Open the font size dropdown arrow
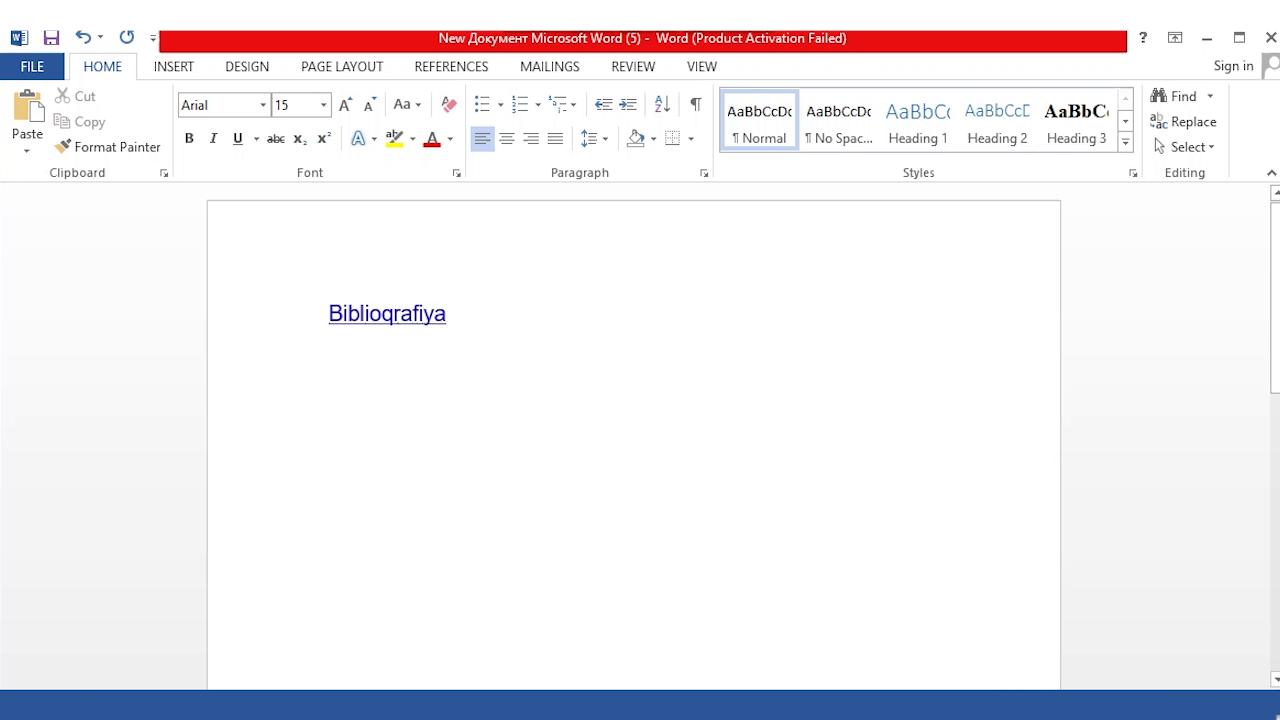Viewport: 1280px width, 720px height. coord(323,105)
